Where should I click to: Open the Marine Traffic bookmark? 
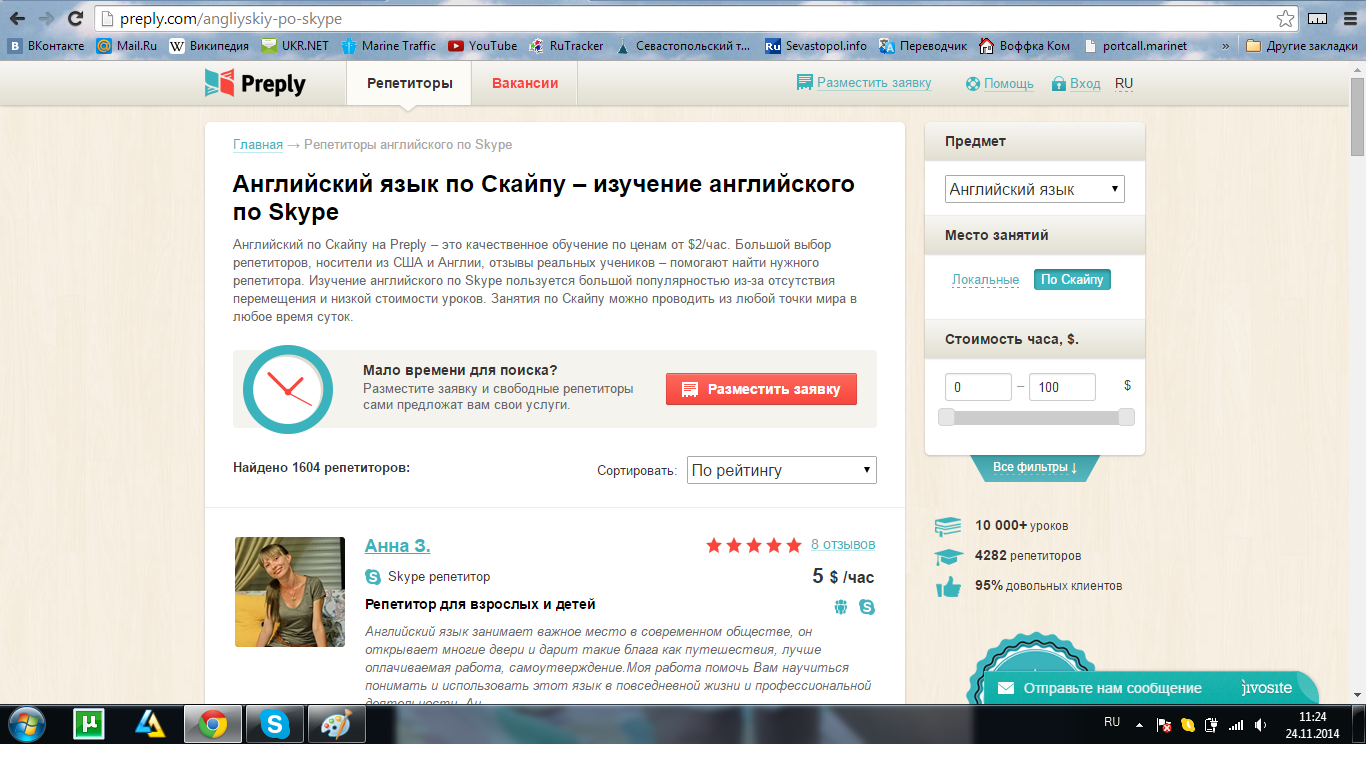389,45
